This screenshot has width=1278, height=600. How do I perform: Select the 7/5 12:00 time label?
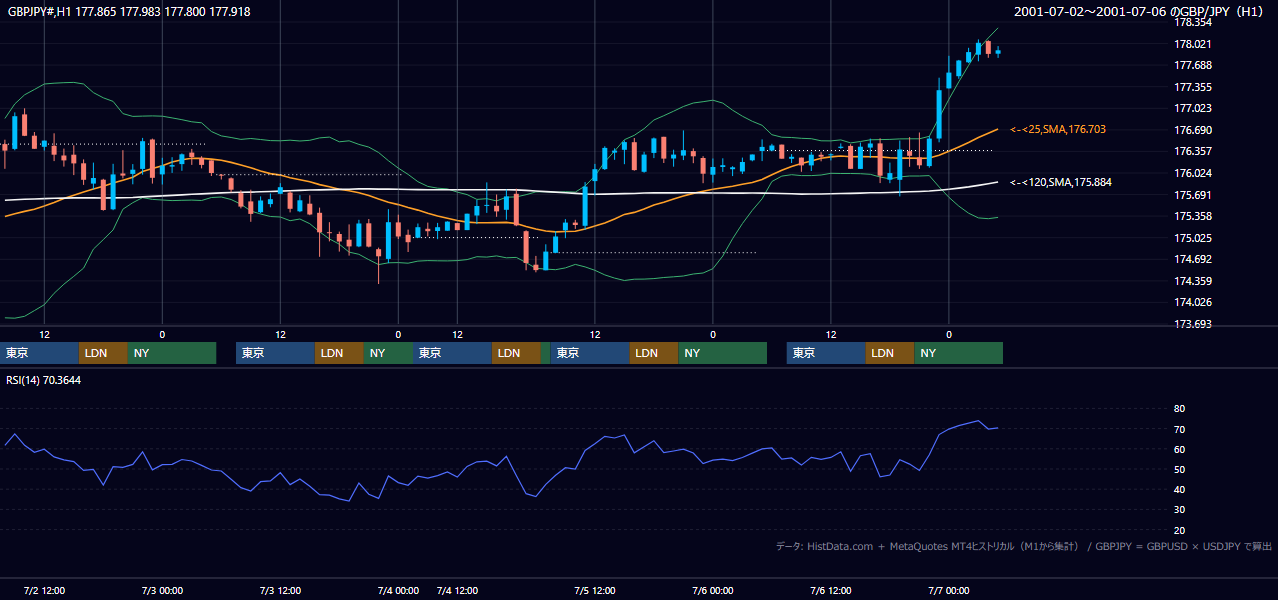tap(595, 591)
